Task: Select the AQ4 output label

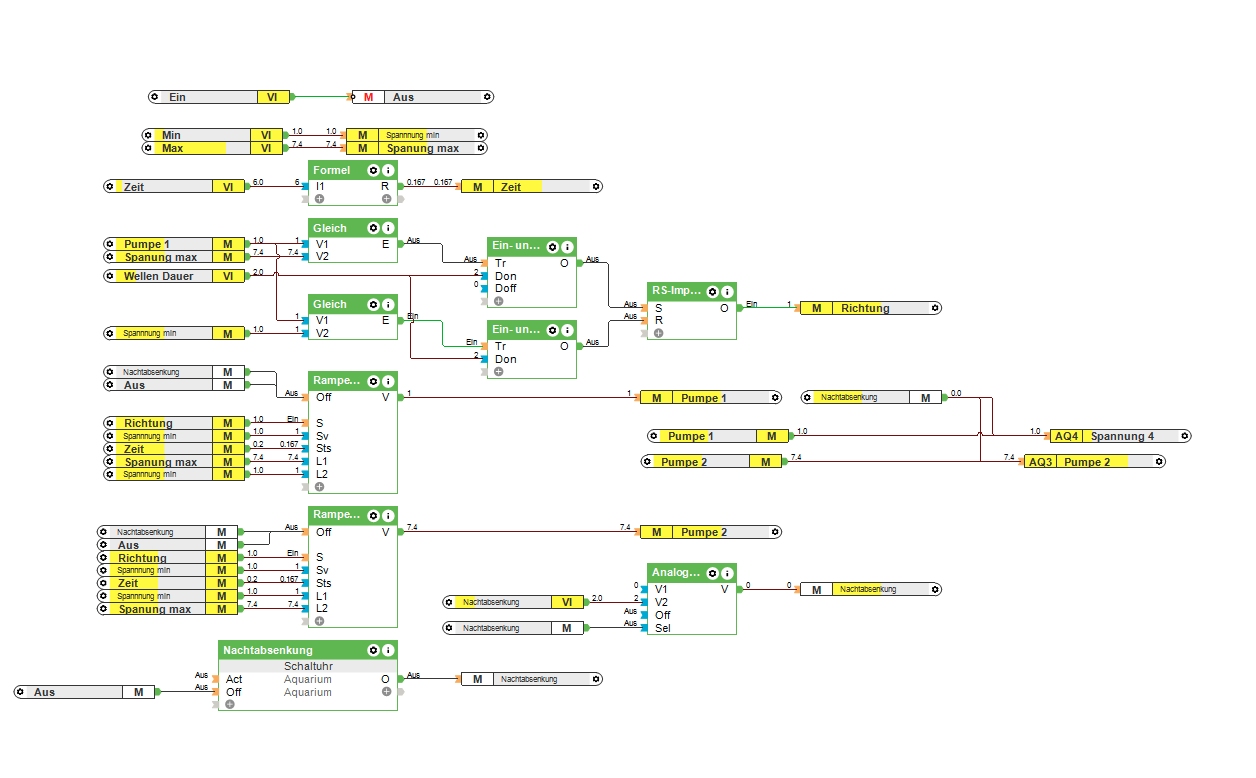Action: click(x=1067, y=436)
